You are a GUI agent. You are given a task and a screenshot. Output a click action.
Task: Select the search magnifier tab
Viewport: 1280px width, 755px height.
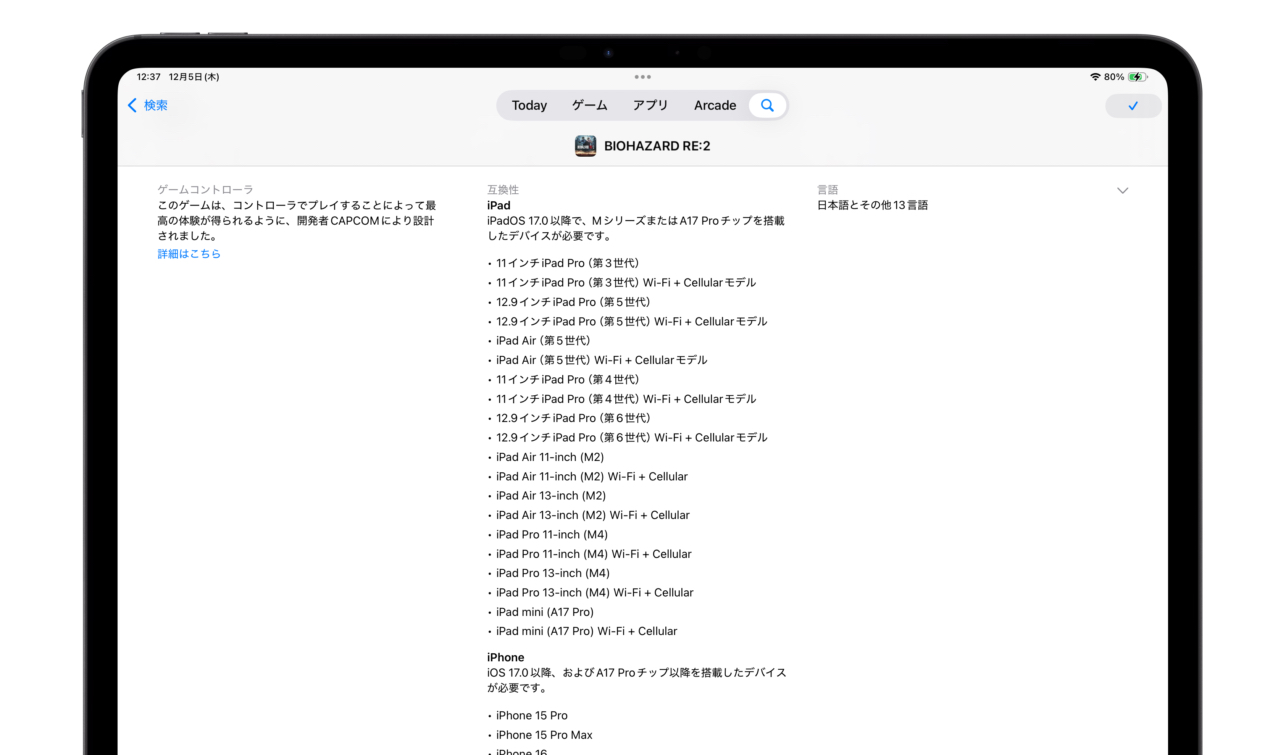(767, 105)
